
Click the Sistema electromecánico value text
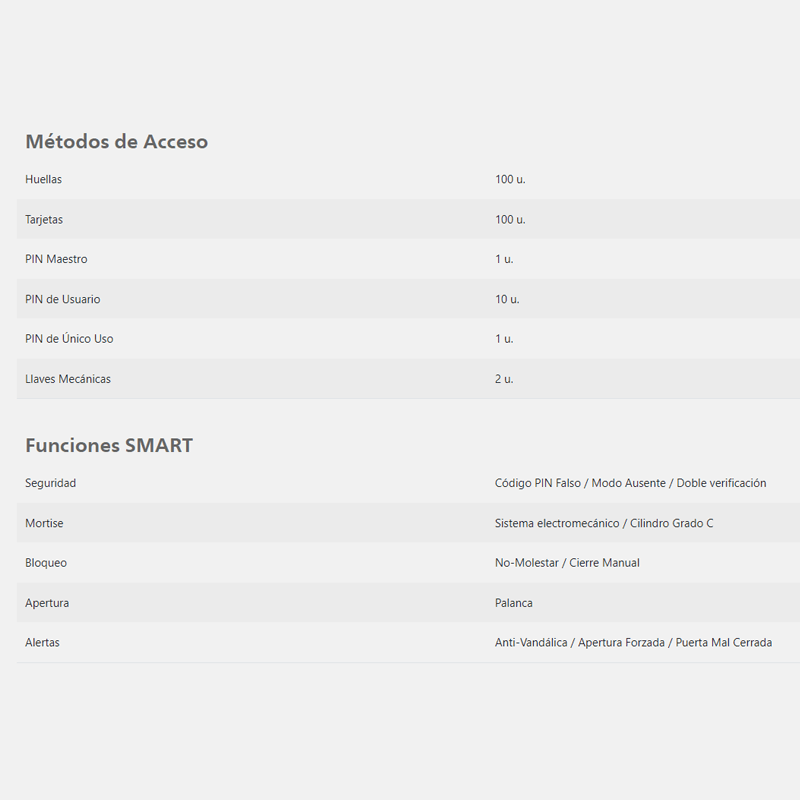[557, 523]
